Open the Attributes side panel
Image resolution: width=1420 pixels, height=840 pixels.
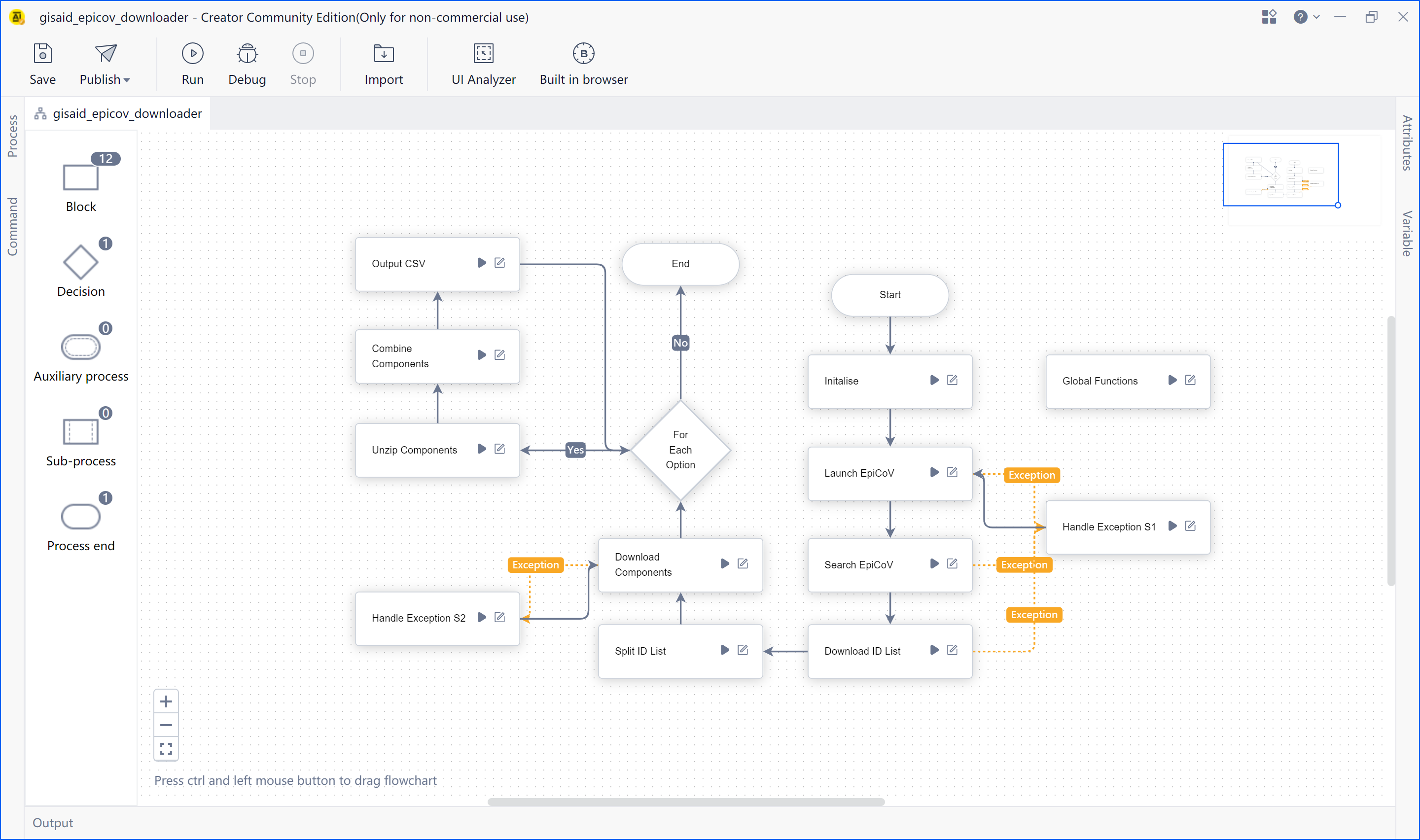(x=1407, y=142)
